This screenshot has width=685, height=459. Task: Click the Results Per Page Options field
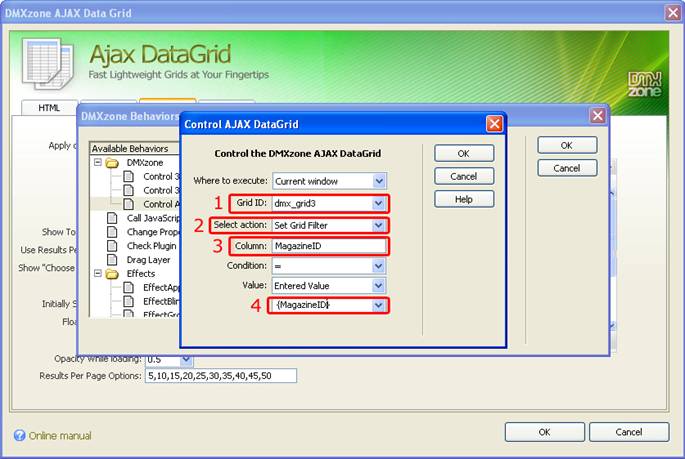221,376
